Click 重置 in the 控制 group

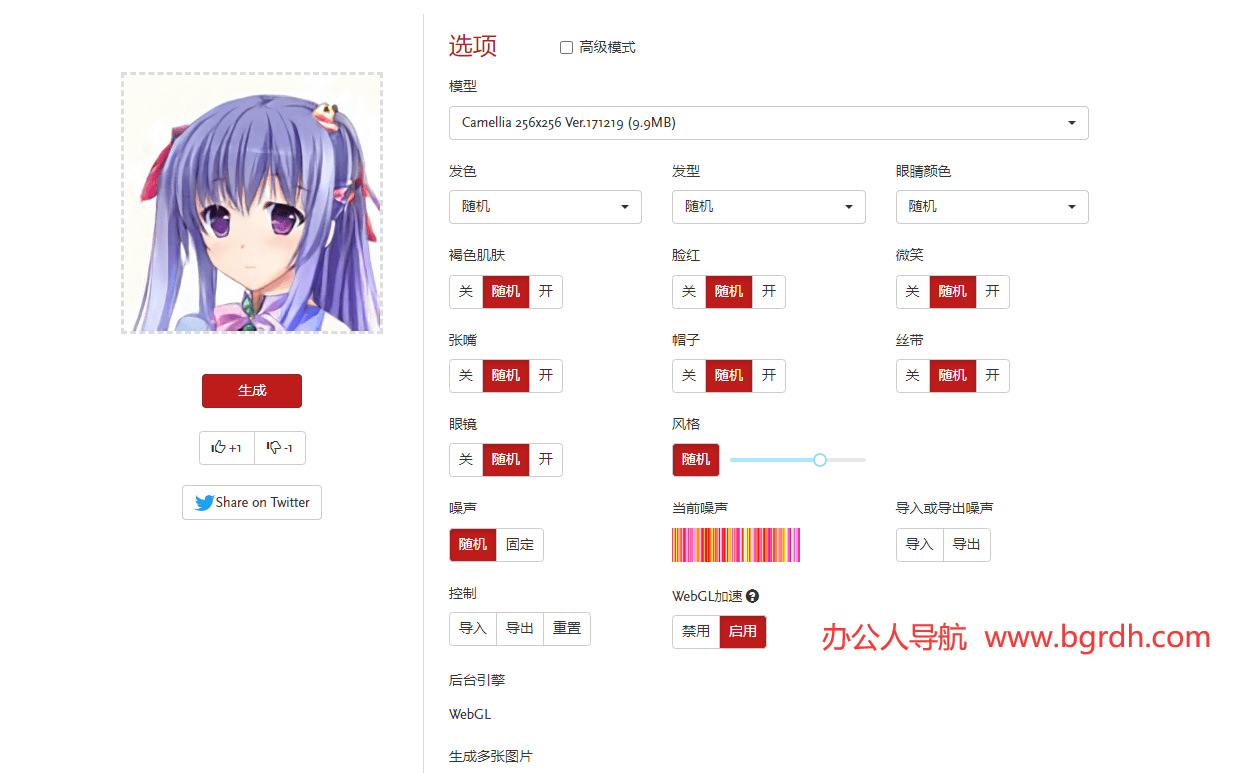(x=567, y=629)
